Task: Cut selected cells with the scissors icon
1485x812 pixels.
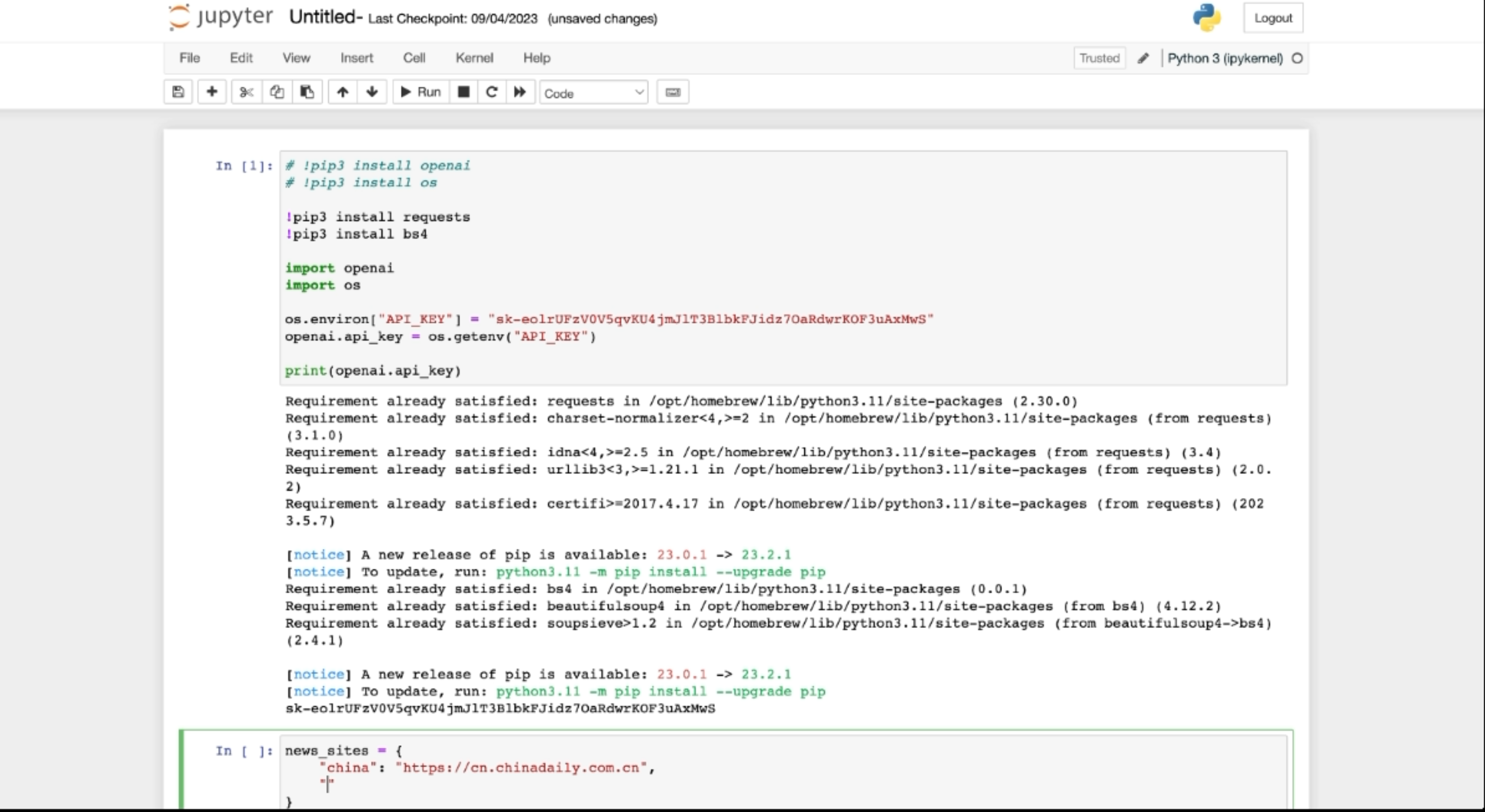Action: (247, 92)
